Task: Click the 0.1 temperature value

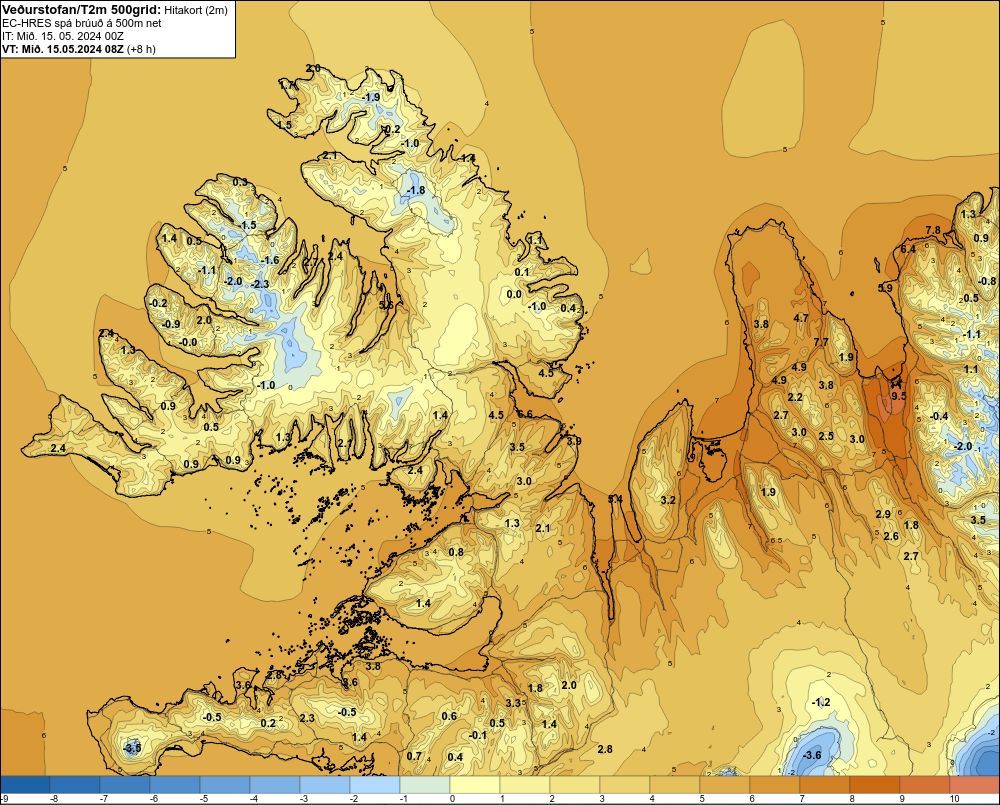Action: [x=522, y=272]
